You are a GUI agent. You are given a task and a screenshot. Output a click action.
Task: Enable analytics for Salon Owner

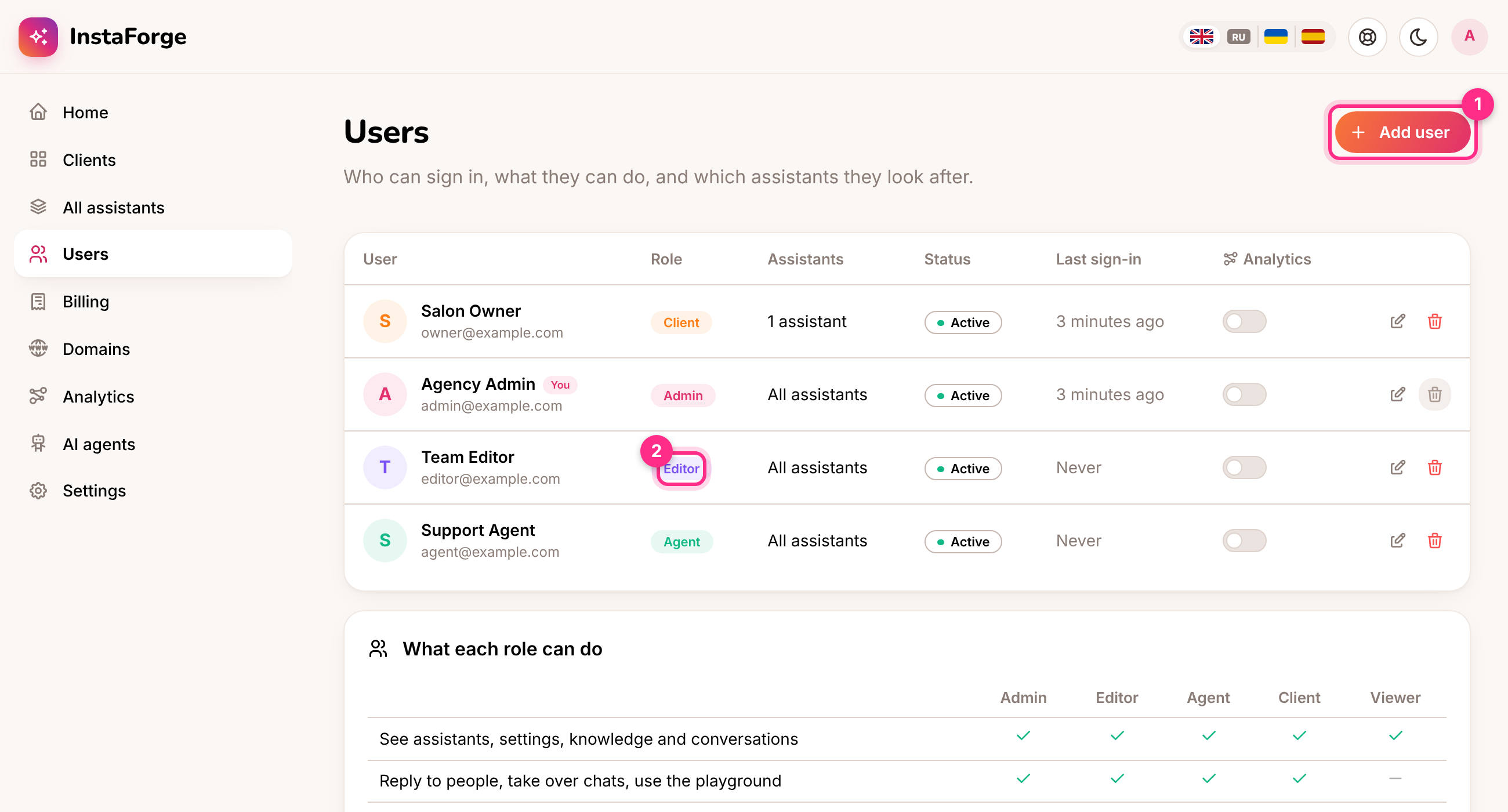pyautogui.click(x=1244, y=321)
